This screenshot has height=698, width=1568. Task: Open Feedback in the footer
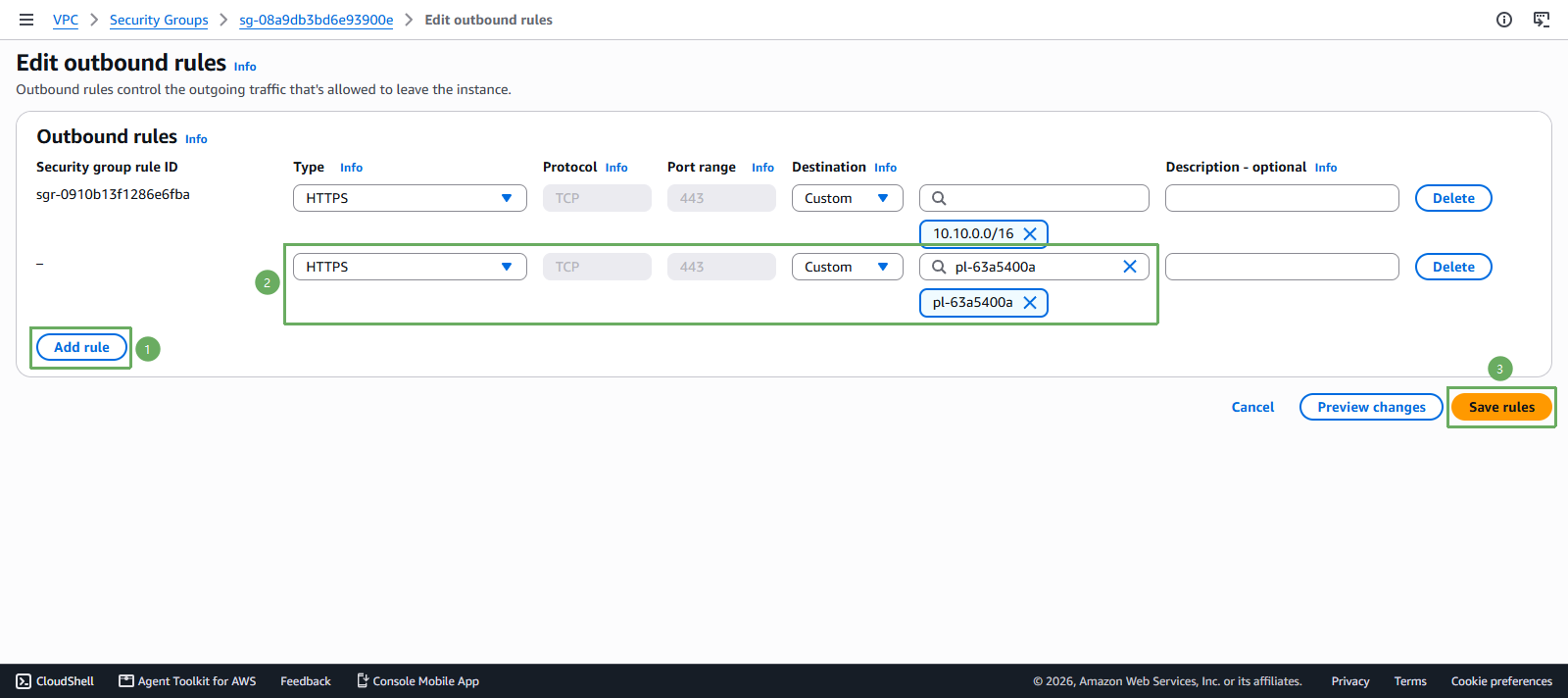[306, 681]
